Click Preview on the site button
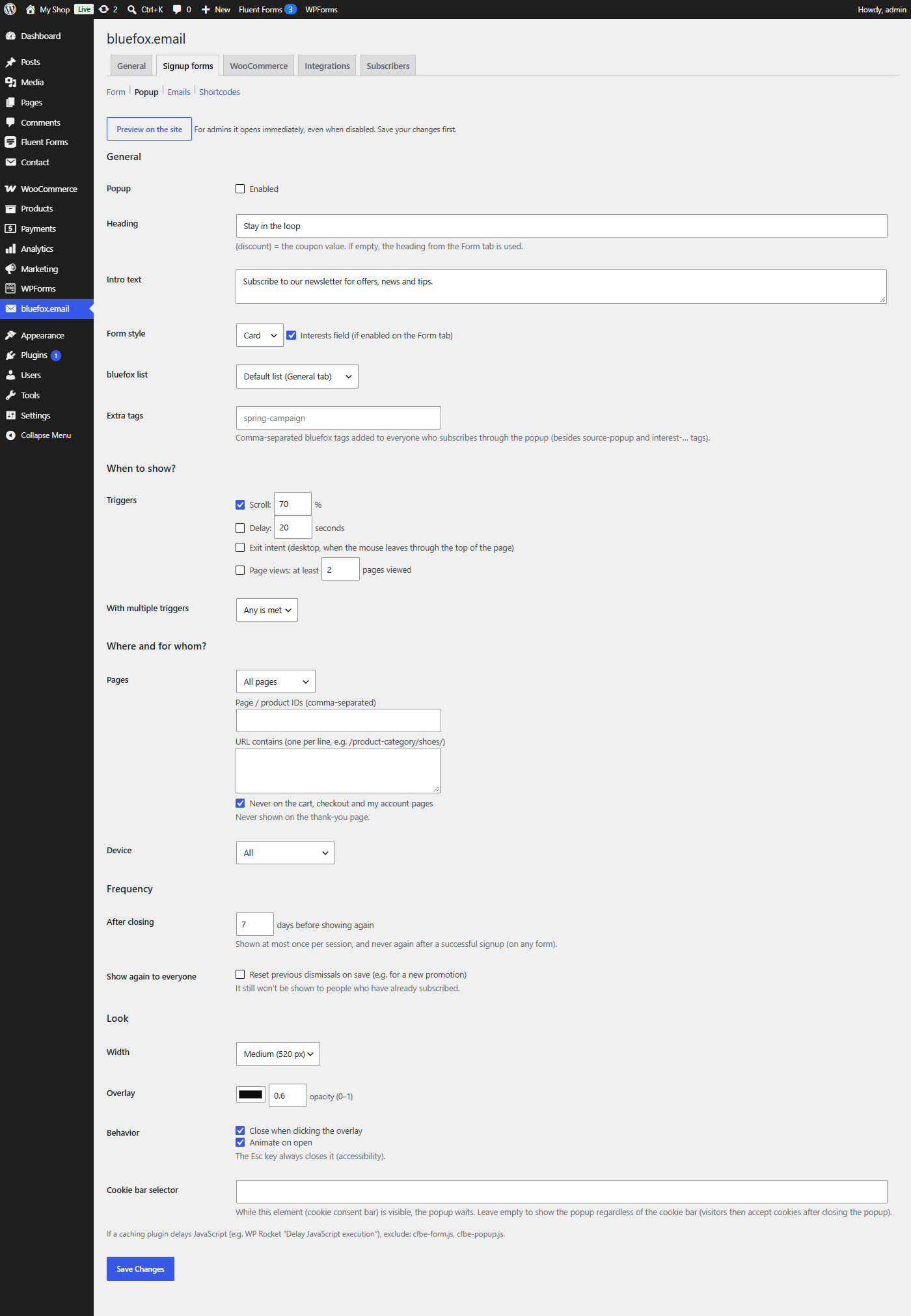This screenshot has height=1316, width=911. (149, 129)
